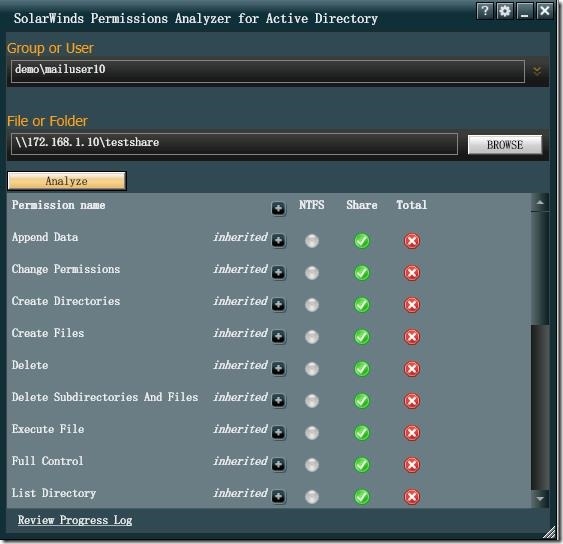The image size is (563, 544).
Task: Expand List Directory row plus button
Action: [x=278, y=496]
